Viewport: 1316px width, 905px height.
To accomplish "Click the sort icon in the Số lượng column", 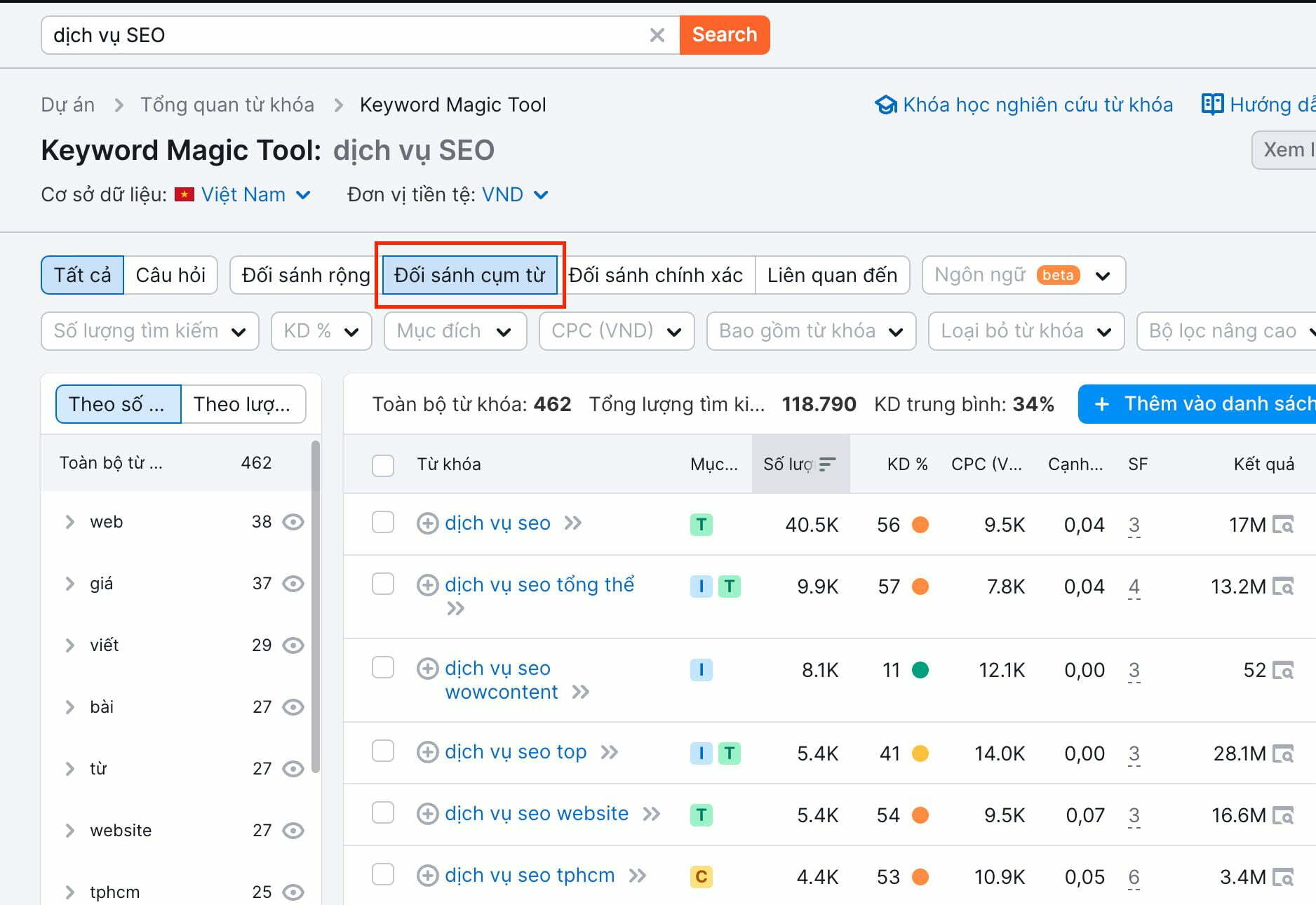I will [x=828, y=464].
